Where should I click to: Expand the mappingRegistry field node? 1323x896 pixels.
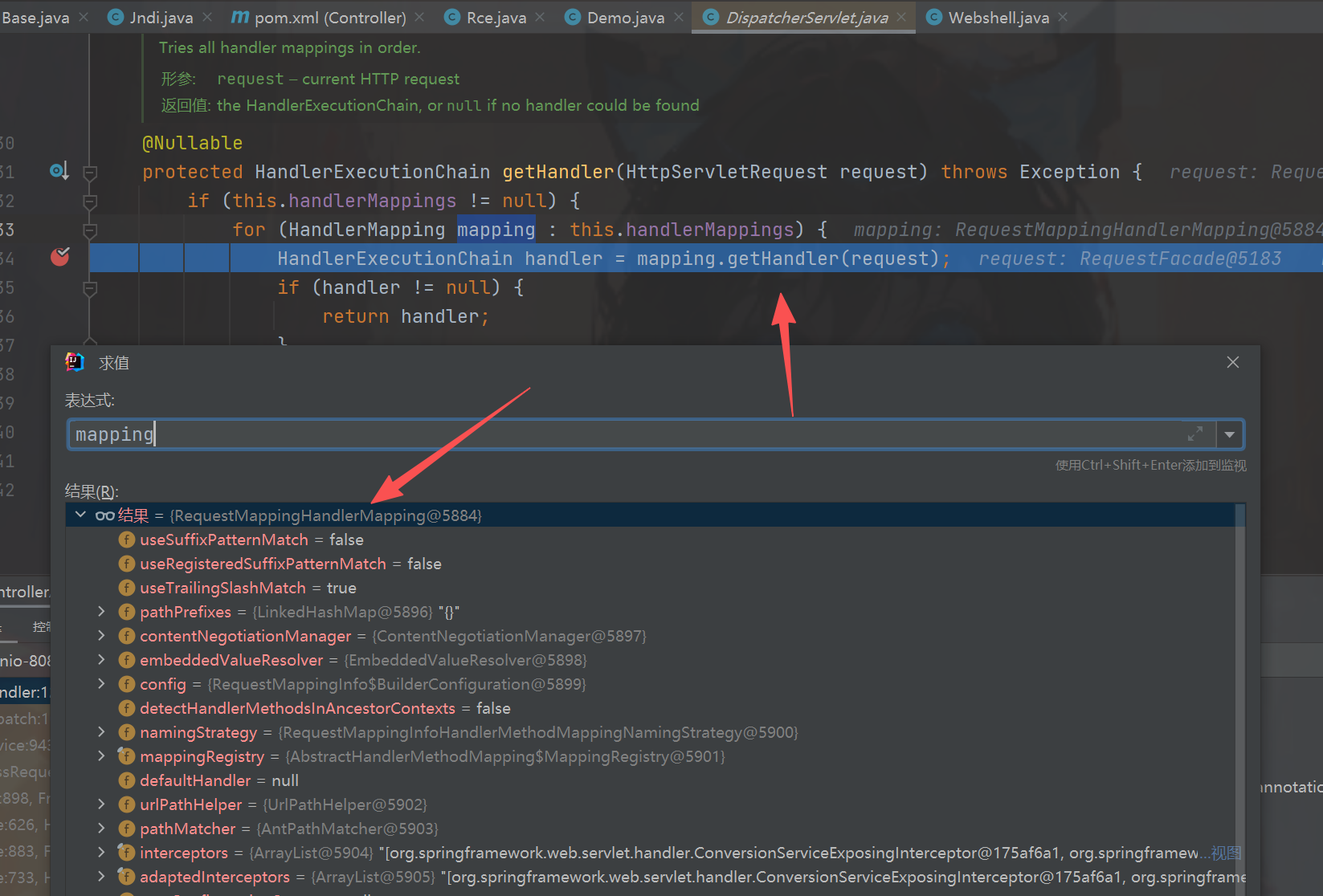[x=101, y=756]
